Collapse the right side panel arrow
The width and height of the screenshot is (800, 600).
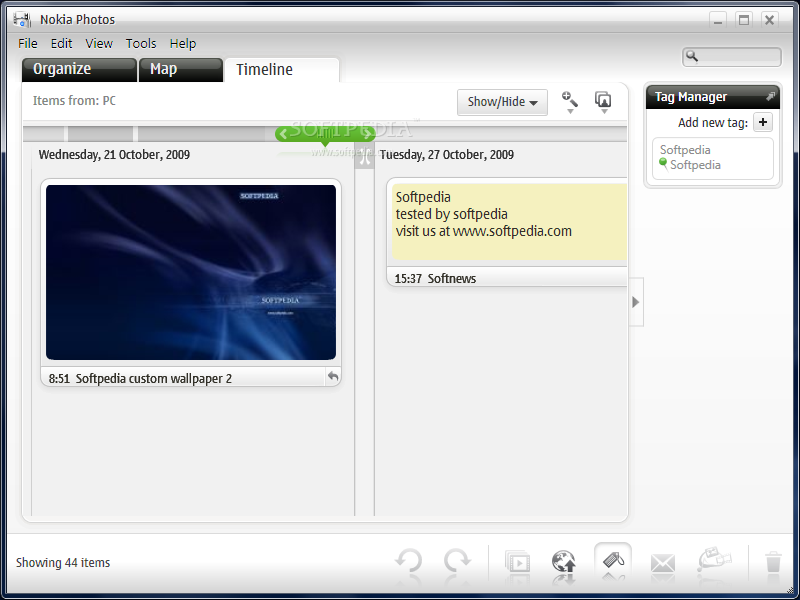(636, 302)
